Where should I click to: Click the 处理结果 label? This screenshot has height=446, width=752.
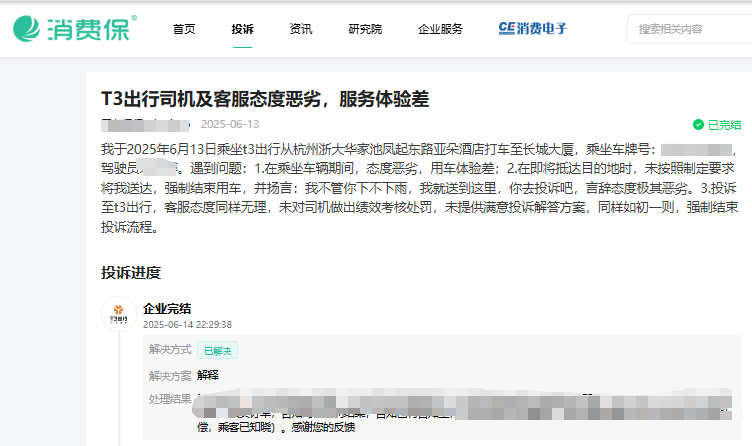point(170,399)
